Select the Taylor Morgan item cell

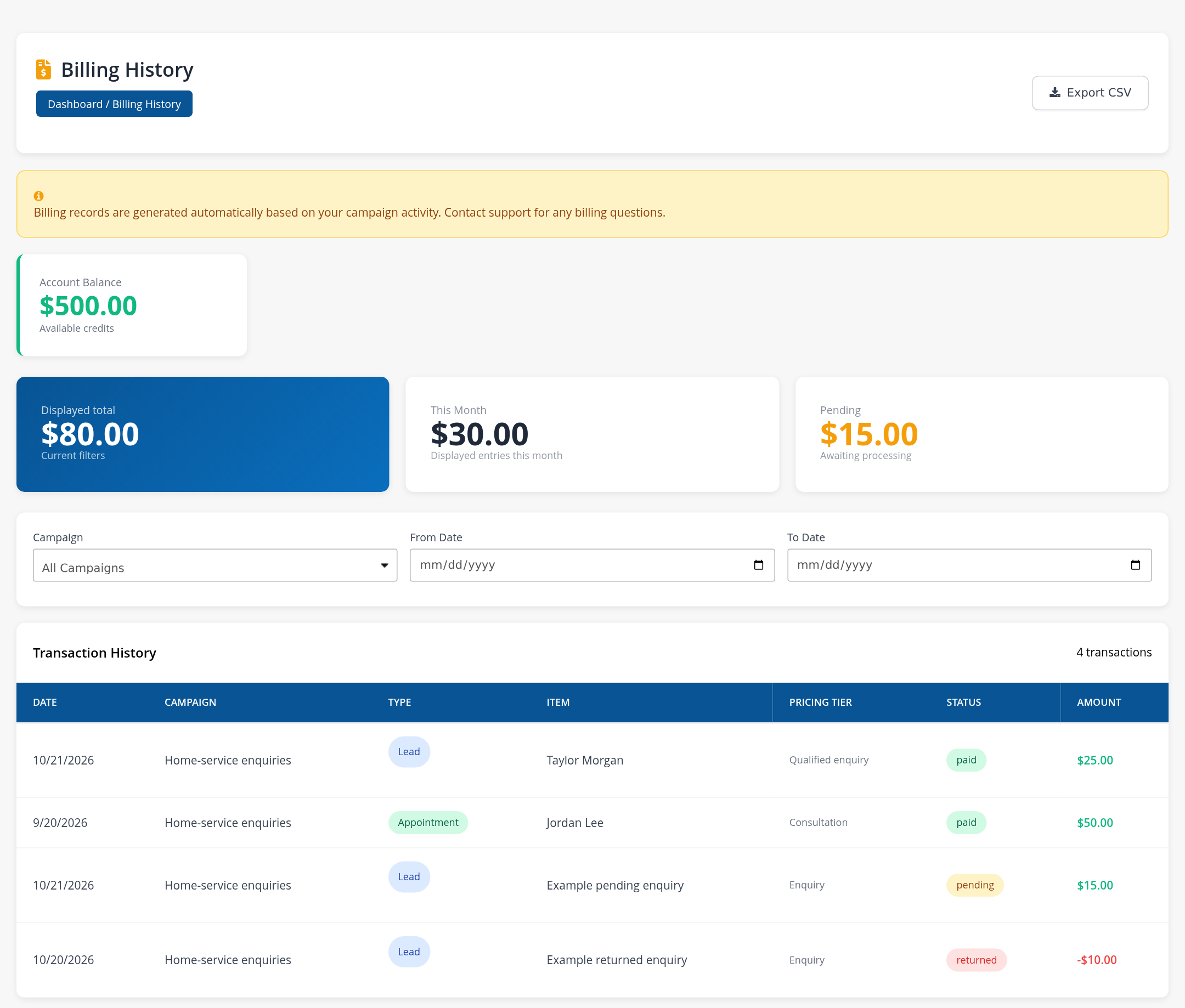pos(585,760)
